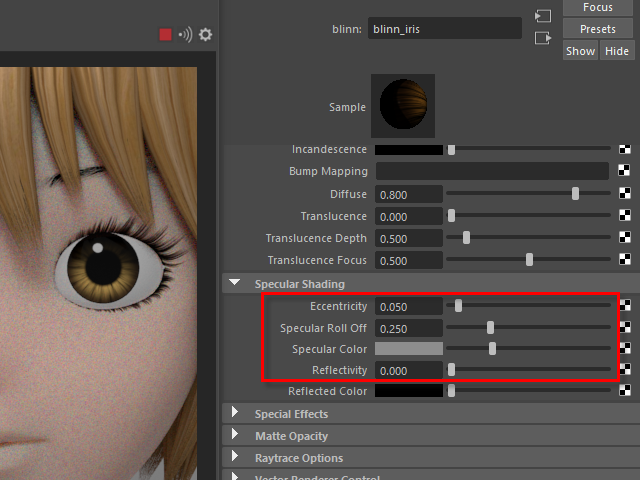The width and height of the screenshot is (640, 480).
Task: Click the checker map button for Eccentricity
Action: click(x=625, y=306)
